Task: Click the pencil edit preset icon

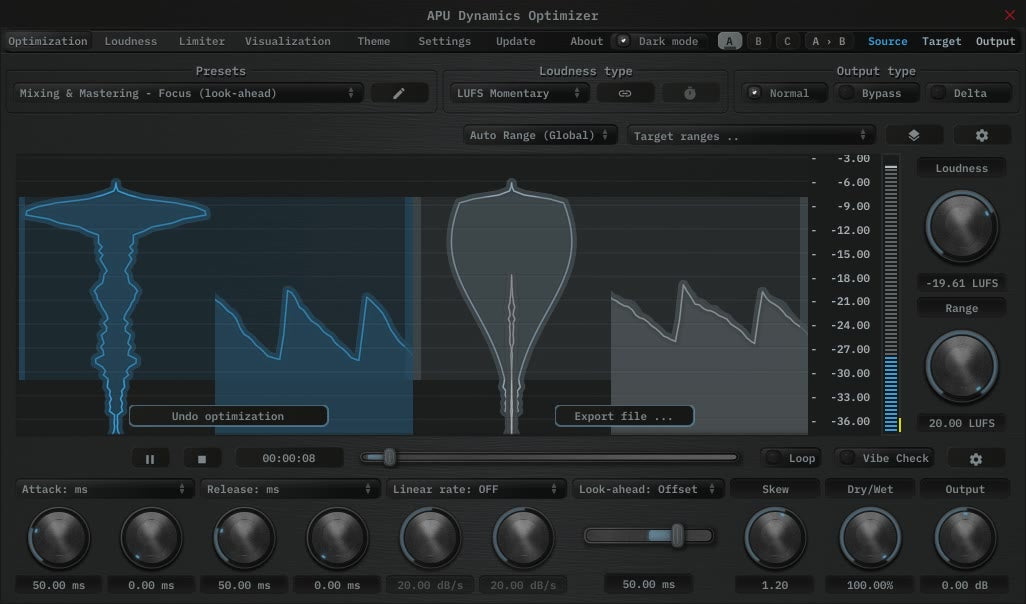Action: pos(399,94)
